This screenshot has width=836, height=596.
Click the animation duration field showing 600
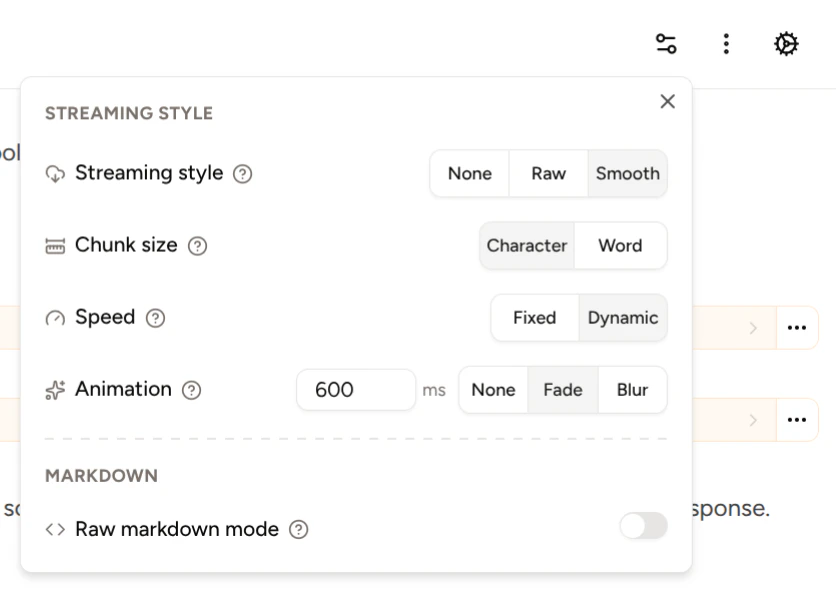pyautogui.click(x=356, y=390)
